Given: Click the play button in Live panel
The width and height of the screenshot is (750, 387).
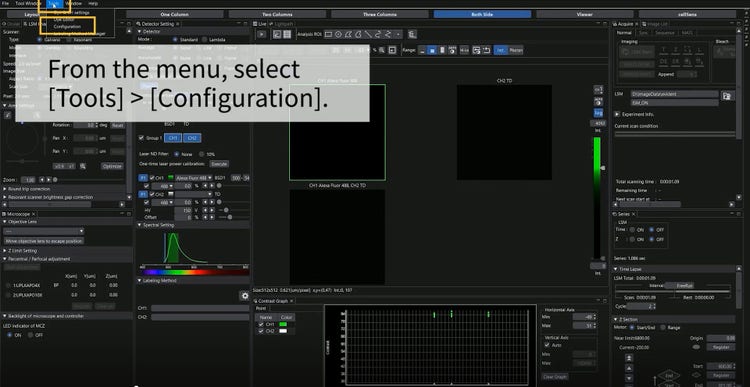Looking at the screenshot, I should [261, 34].
